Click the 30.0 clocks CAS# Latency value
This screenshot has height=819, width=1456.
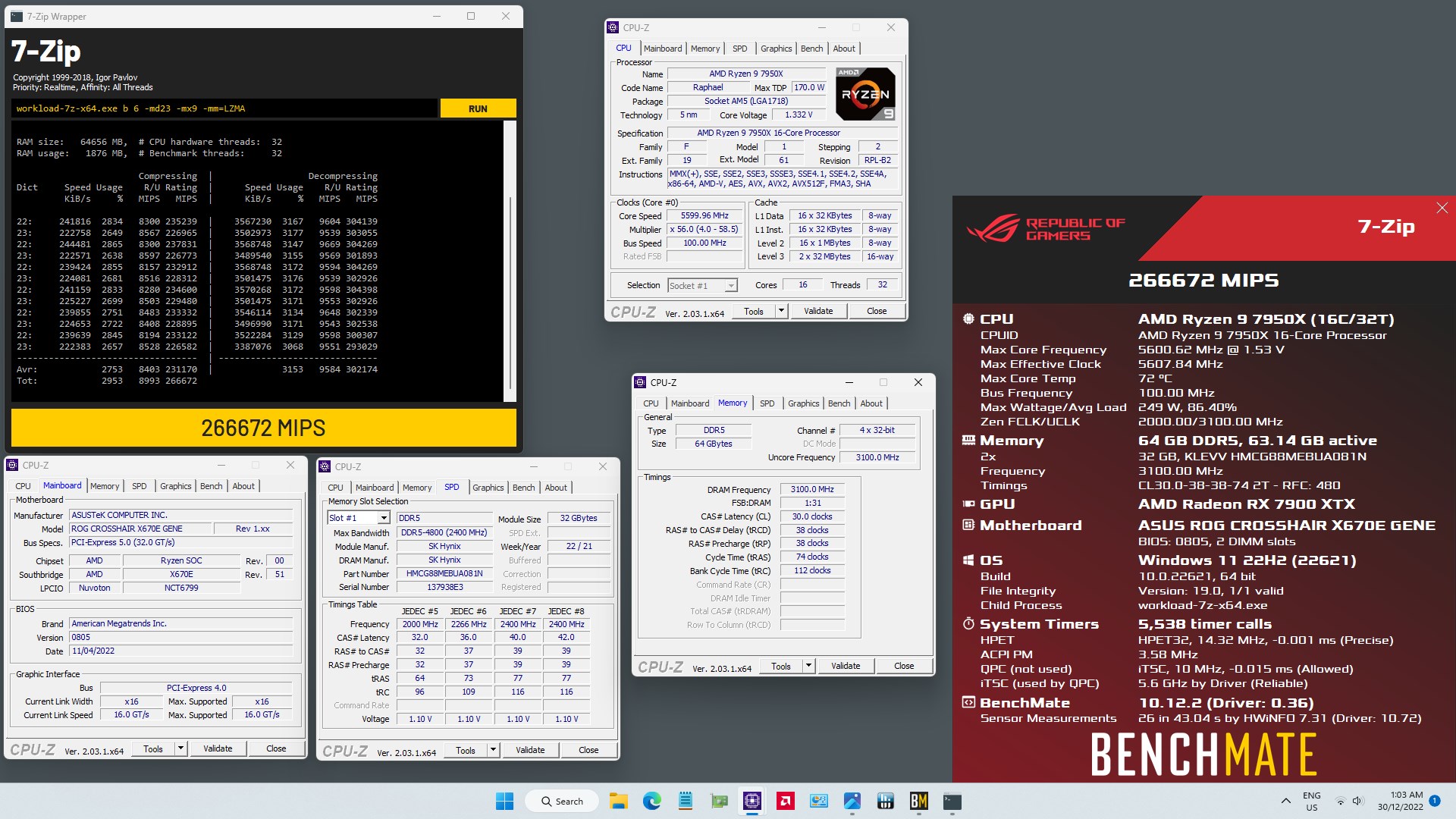click(812, 516)
